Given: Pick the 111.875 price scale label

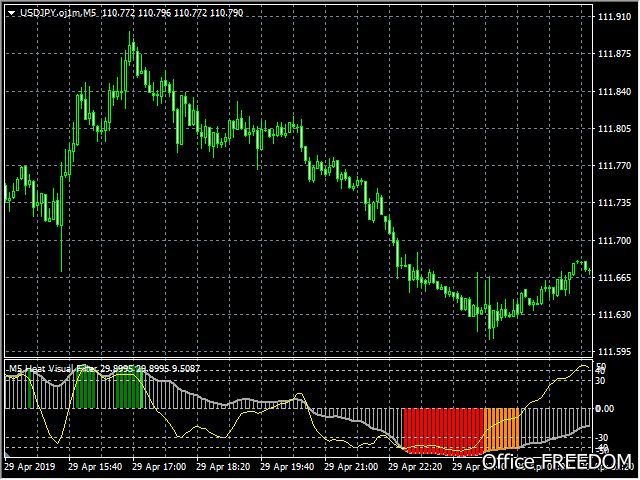Looking at the screenshot, I should [614, 54].
